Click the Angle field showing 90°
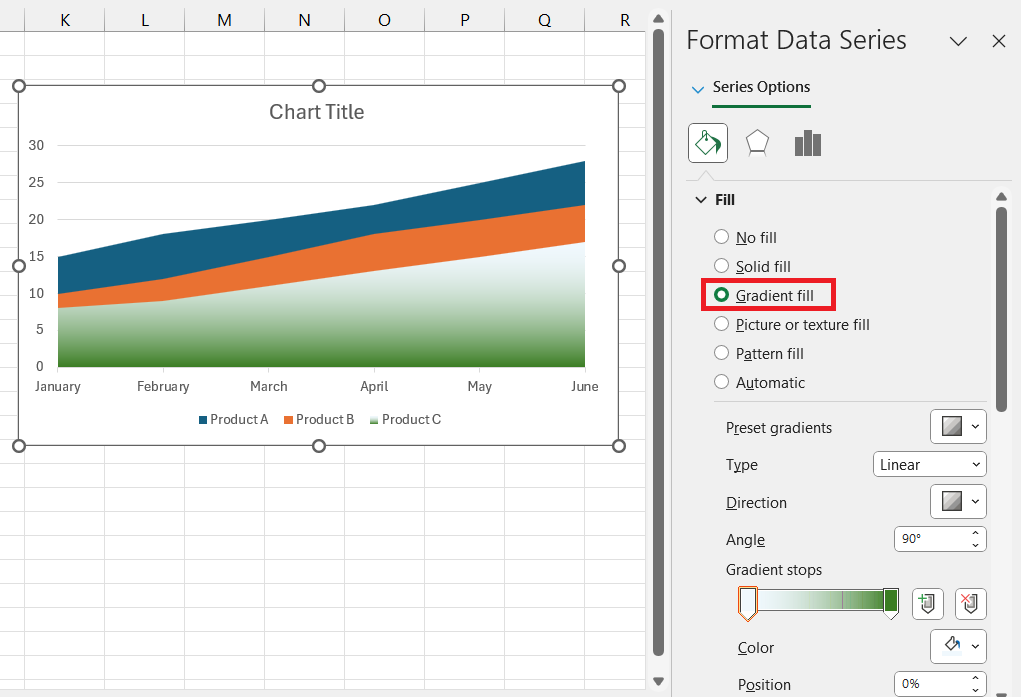 (x=930, y=539)
